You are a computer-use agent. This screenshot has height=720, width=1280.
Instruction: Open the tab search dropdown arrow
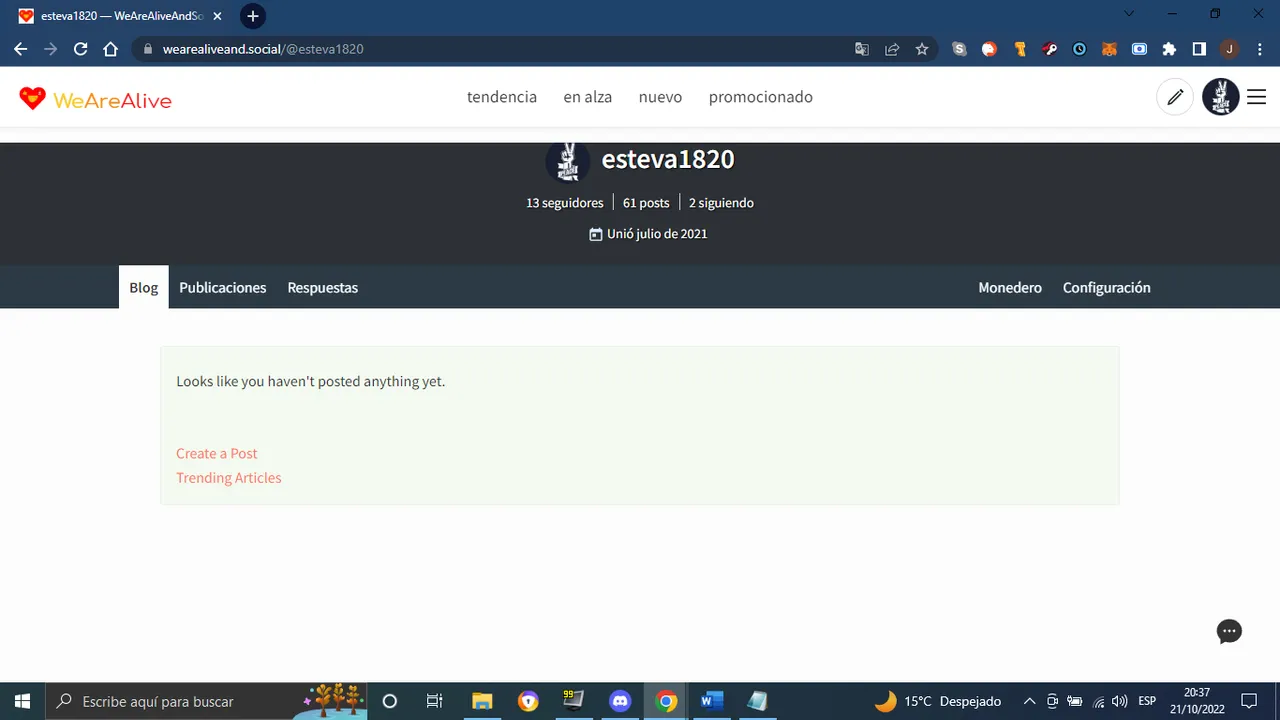coord(1129,15)
